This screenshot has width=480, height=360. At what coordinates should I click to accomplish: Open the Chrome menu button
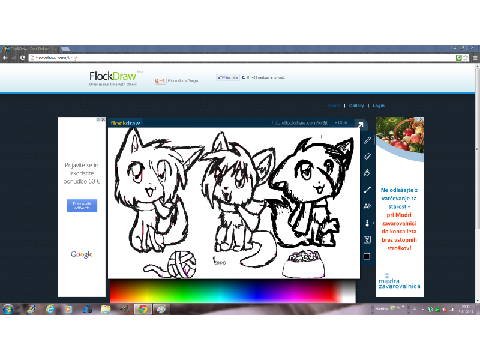[475, 58]
